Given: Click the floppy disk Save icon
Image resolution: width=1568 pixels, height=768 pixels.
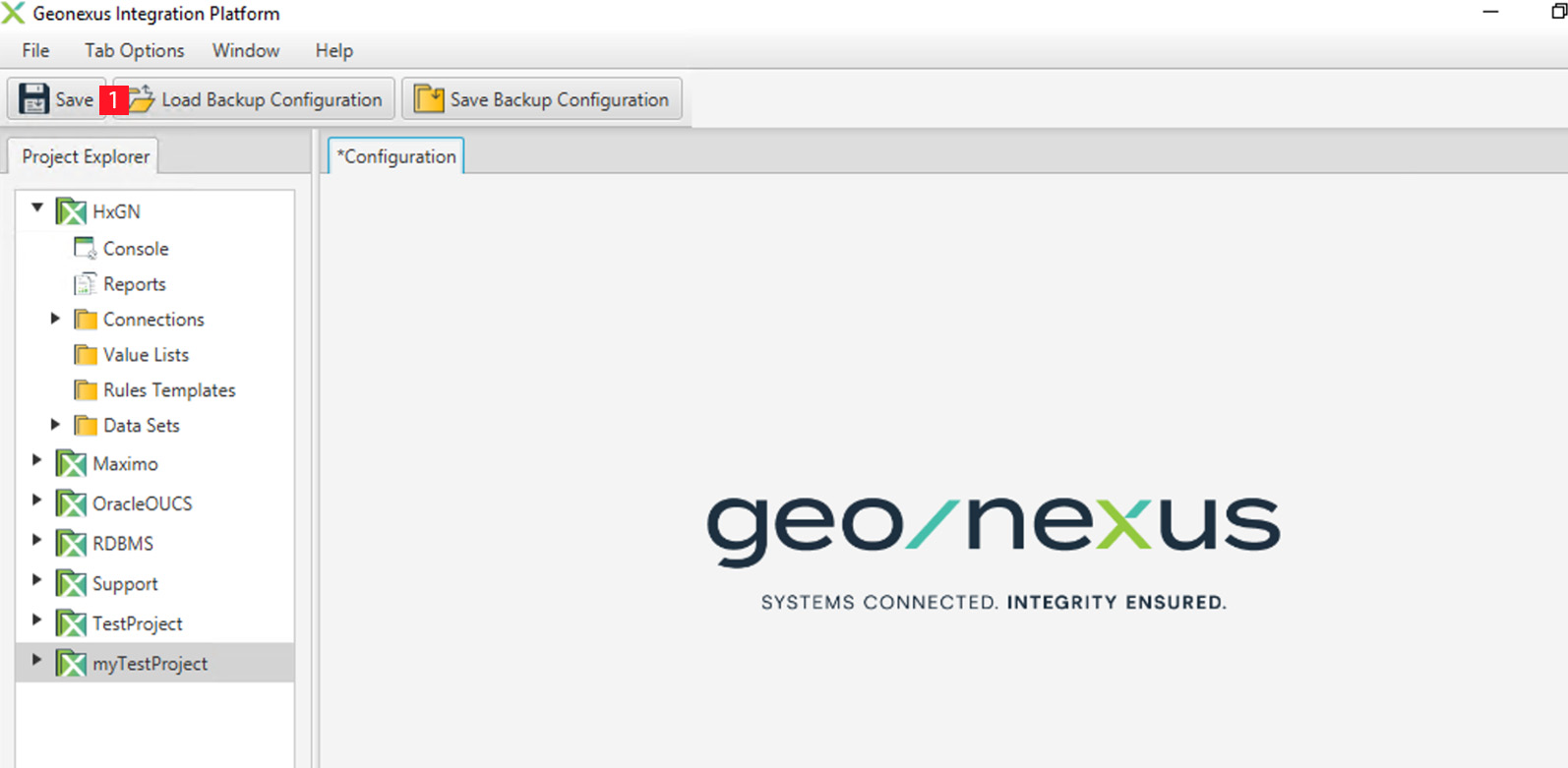Looking at the screenshot, I should pyautogui.click(x=33, y=99).
